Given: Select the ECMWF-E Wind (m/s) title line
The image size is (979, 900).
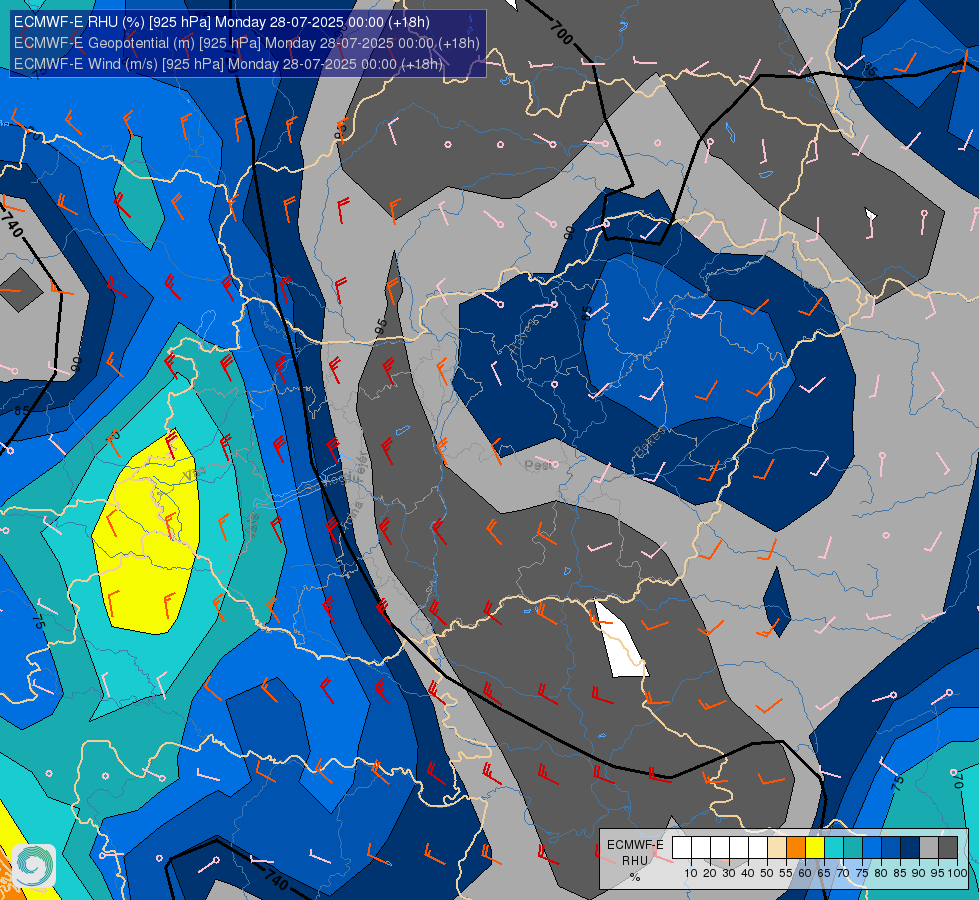Looking at the screenshot, I should (229, 64).
